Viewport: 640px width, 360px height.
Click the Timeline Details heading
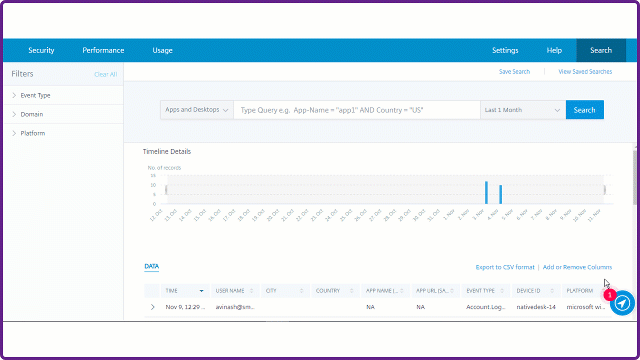click(x=167, y=151)
